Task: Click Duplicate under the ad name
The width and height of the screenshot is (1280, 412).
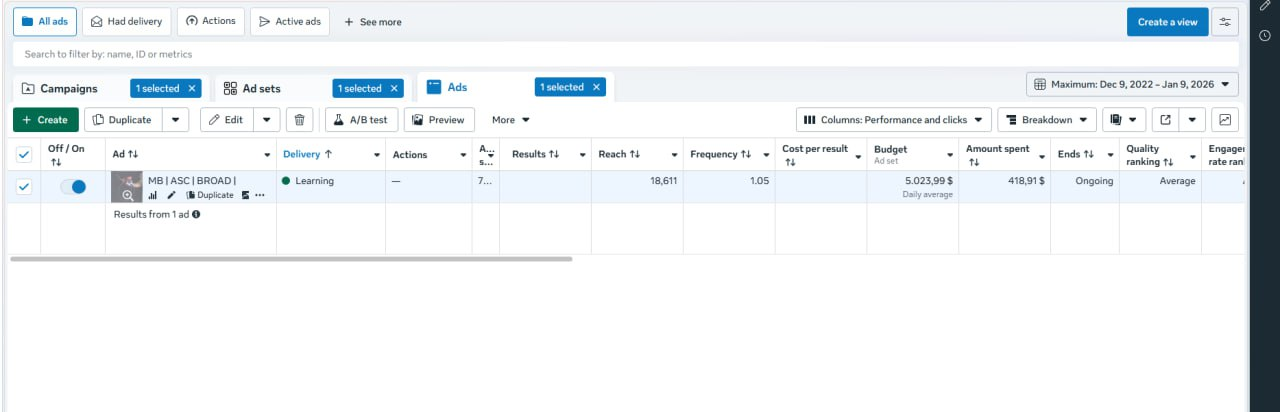Action: coord(210,195)
